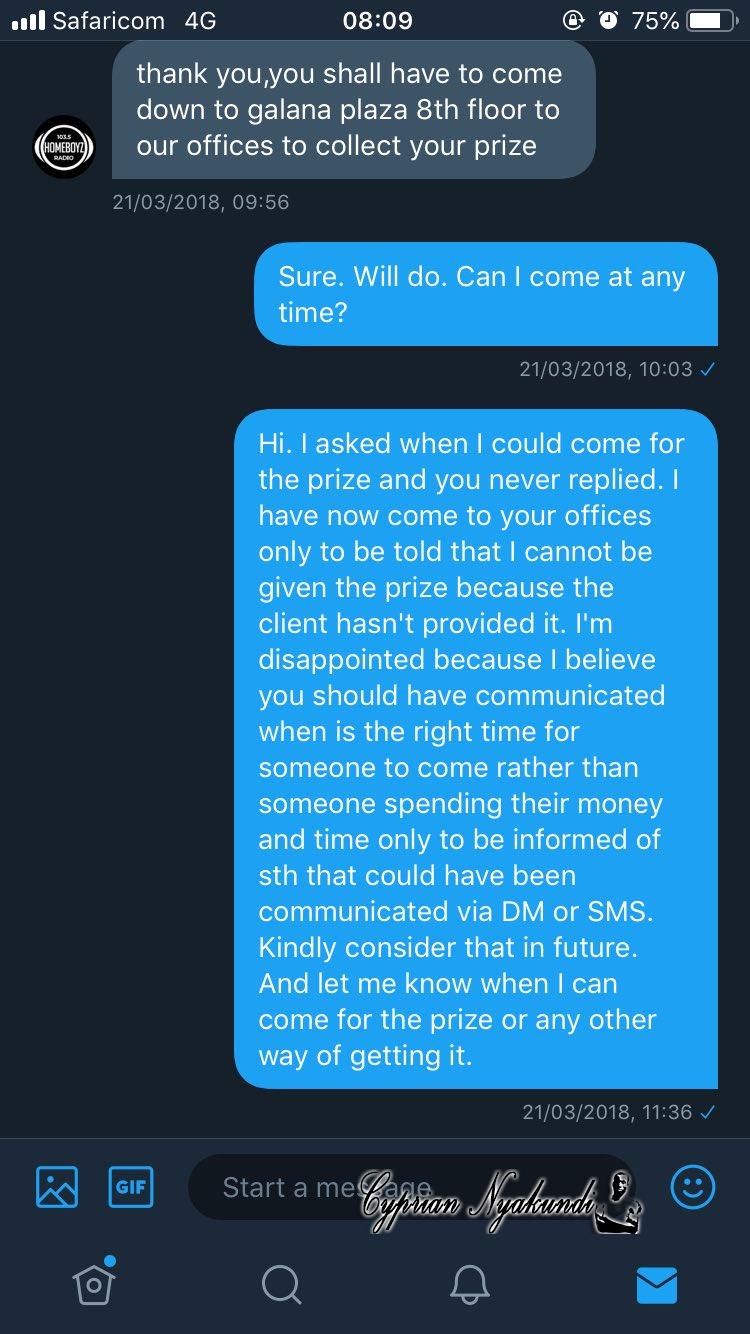Tap the 21/03/2018, 09:56 timestamp

pyautogui.click(x=201, y=202)
